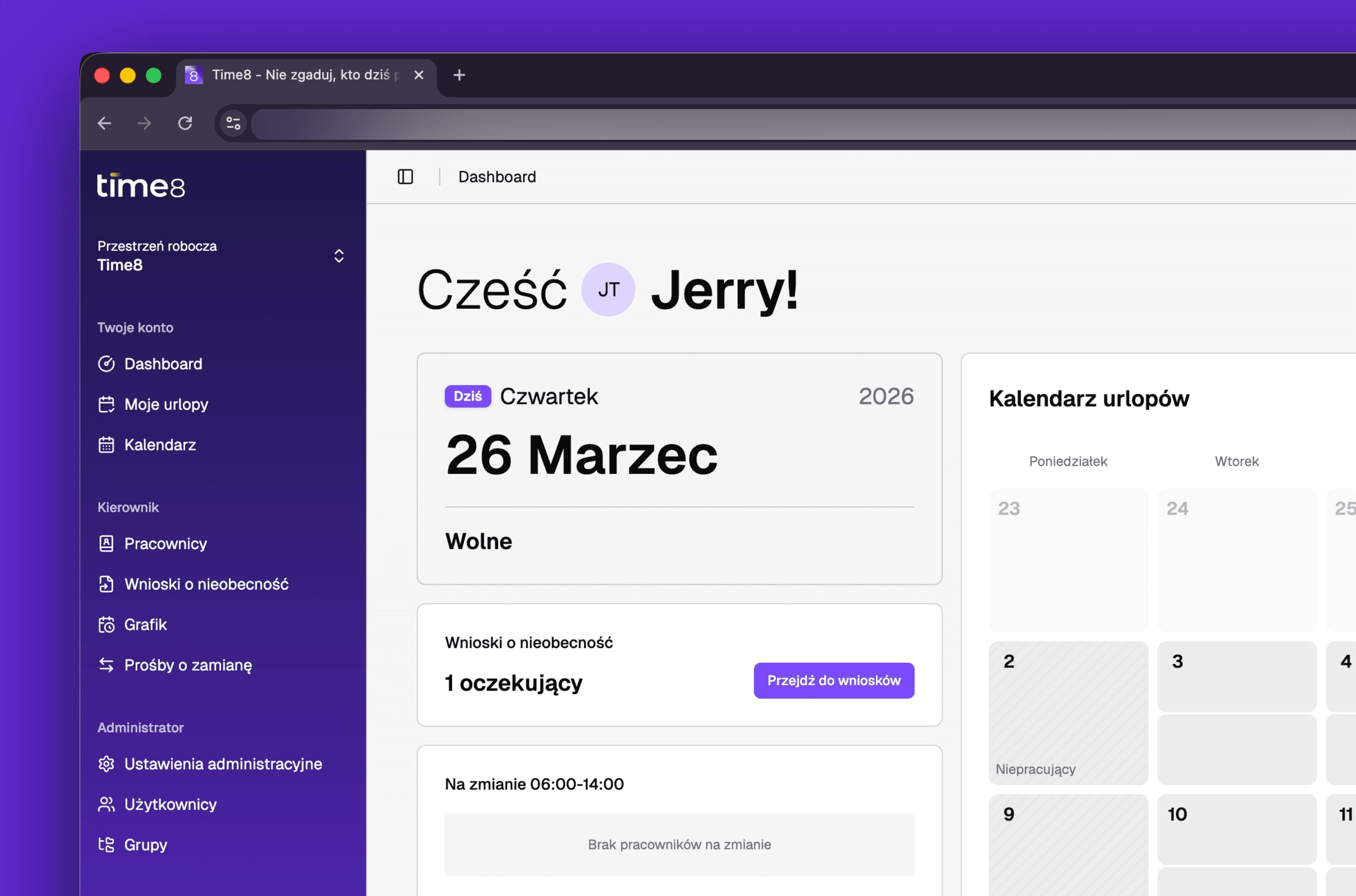Click the Na zmianie 06:00-14:00 heading

[534, 784]
